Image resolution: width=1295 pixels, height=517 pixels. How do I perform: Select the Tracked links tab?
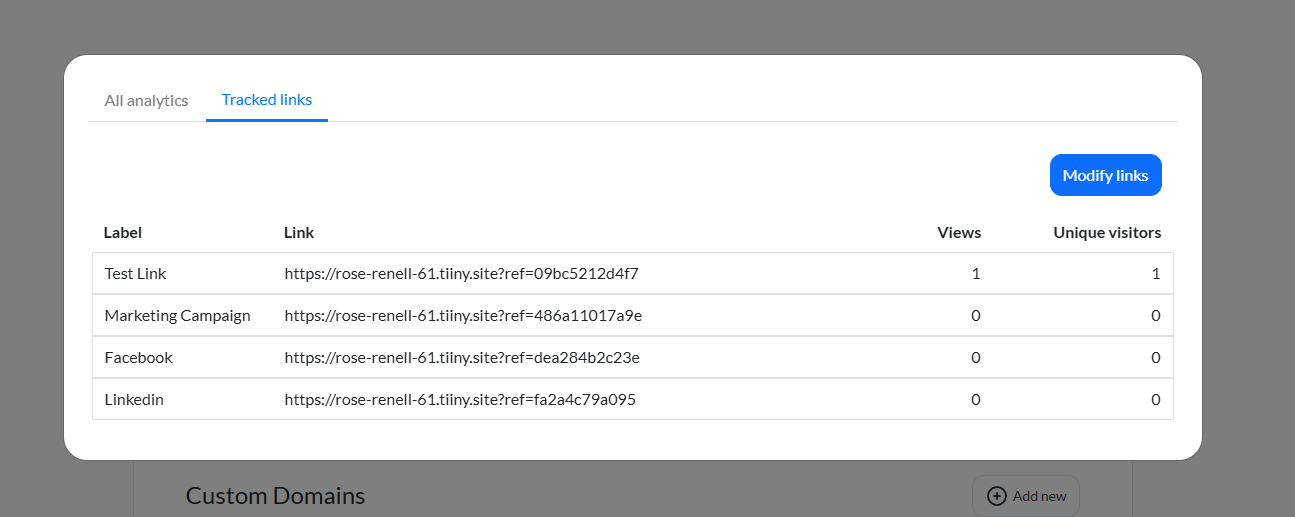[267, 100]
